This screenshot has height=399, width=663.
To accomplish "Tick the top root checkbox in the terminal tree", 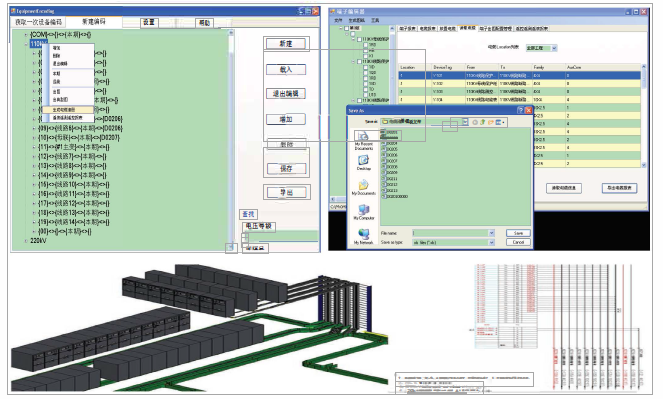I will coord(346,28).
